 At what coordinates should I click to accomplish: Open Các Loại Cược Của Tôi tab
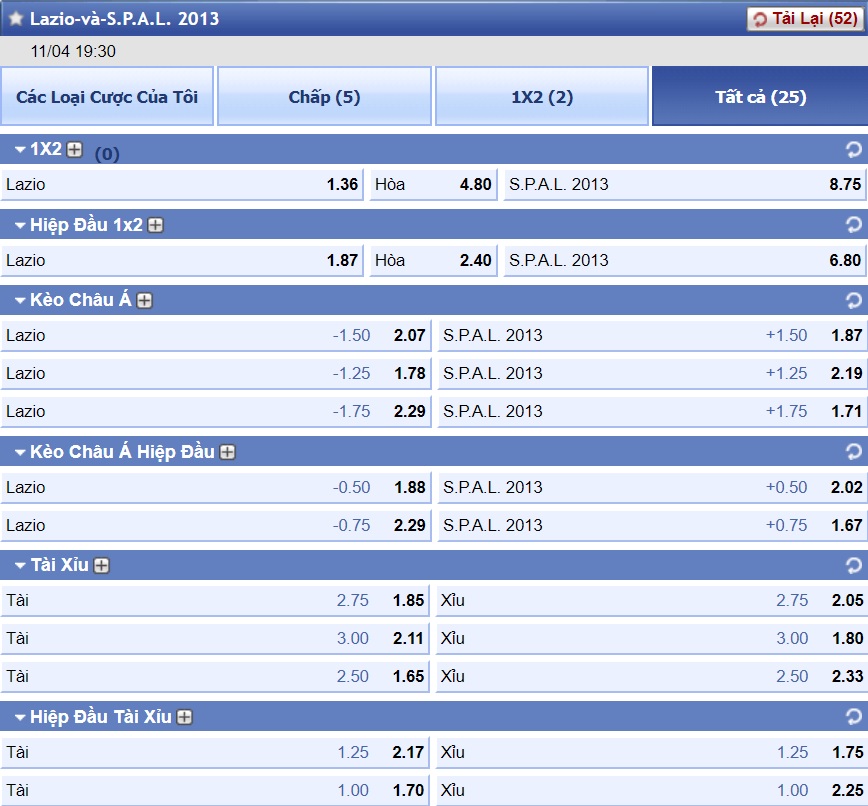(107, 97)
